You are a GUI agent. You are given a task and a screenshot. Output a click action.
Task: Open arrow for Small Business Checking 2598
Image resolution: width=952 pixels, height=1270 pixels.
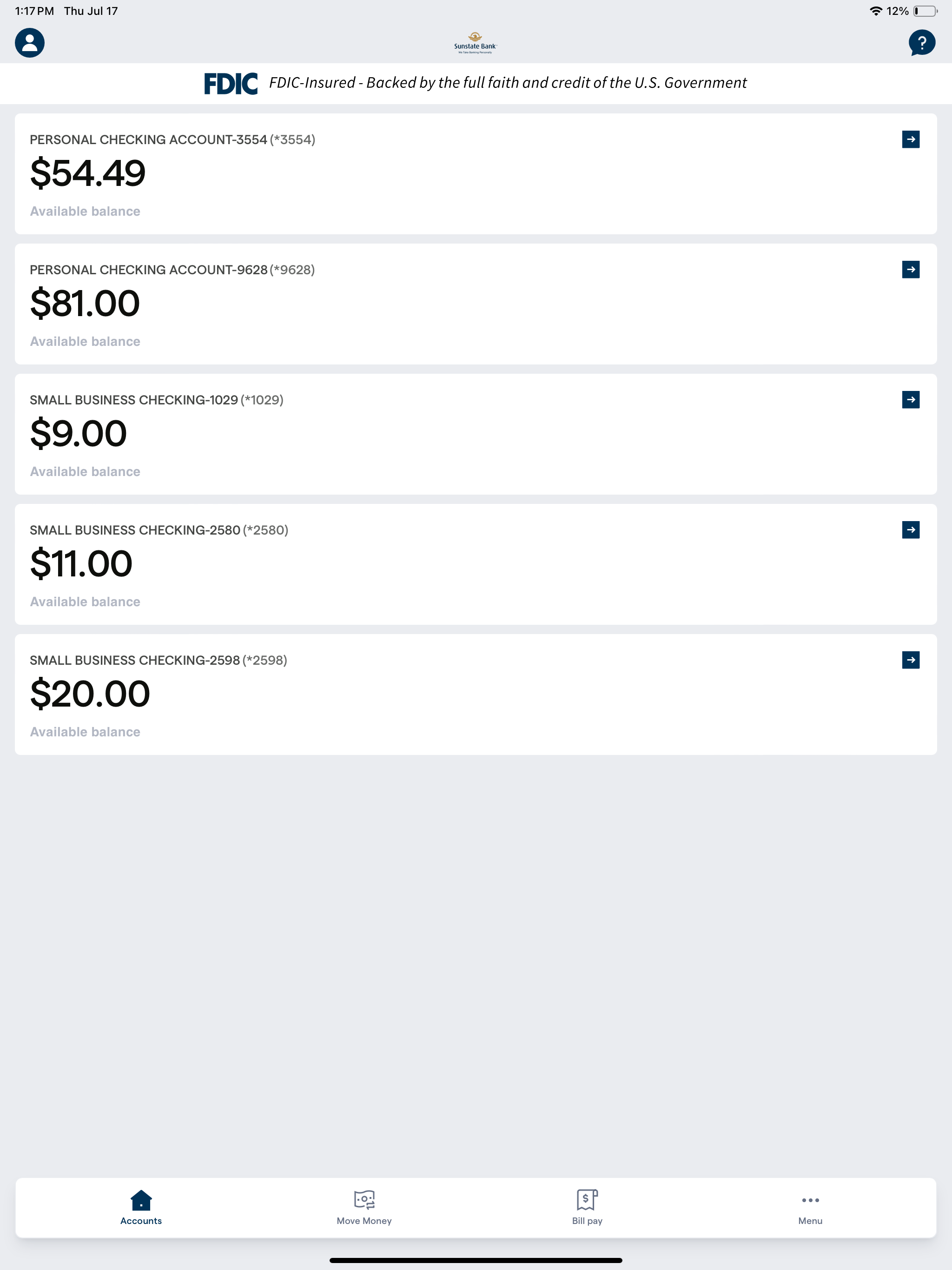911,660
